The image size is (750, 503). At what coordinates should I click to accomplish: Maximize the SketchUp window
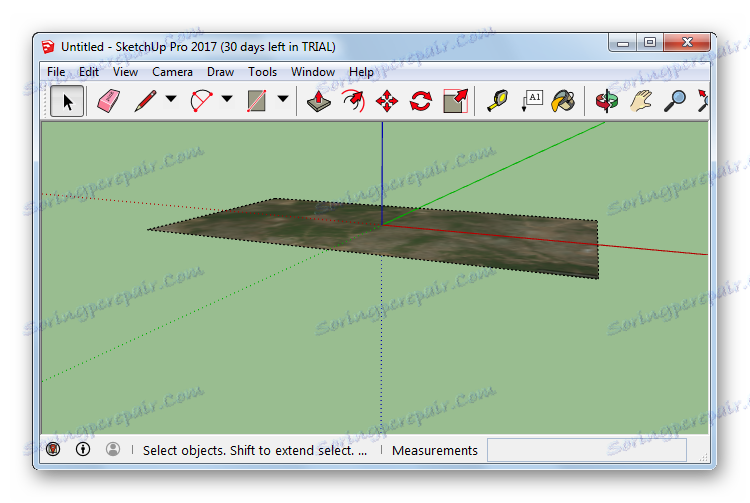[650, 43]
